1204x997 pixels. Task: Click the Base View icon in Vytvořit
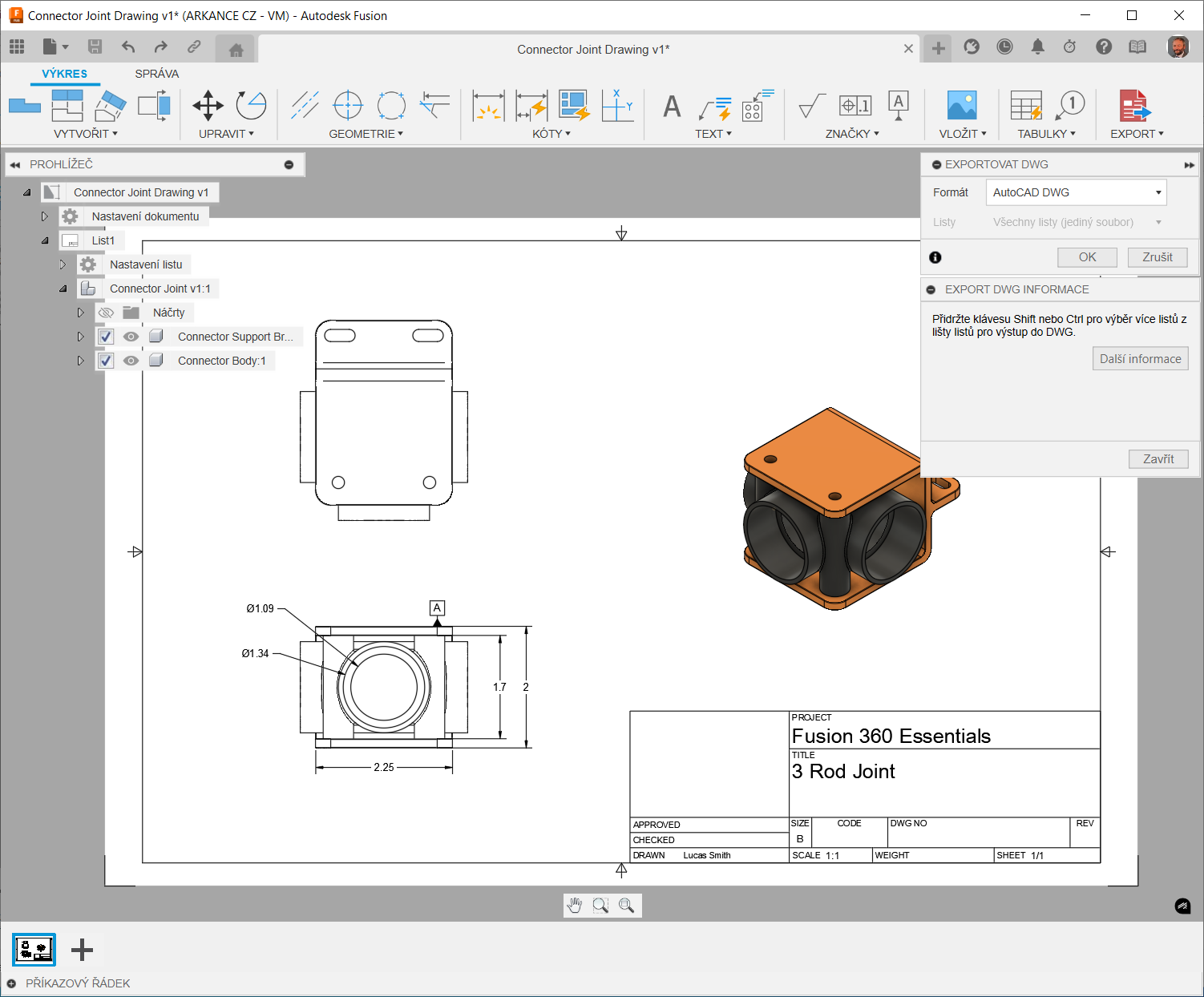pyautogui.click(x=25, y=105)
